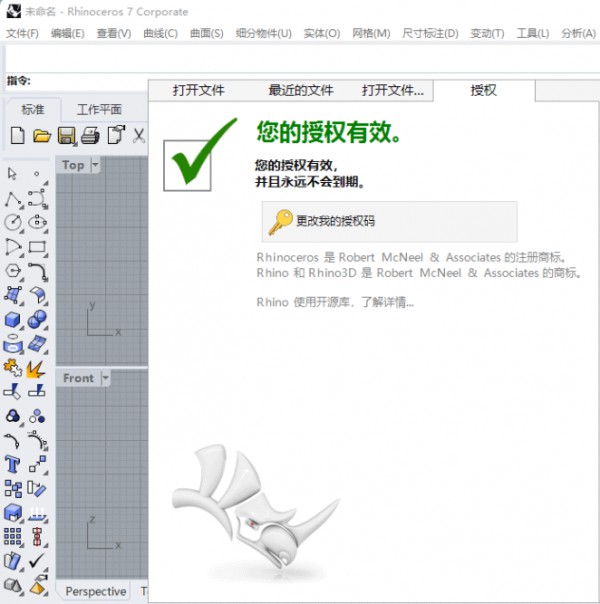Select the arrow pointer selection tool
The image size is (600, 604).
point(12,174)
